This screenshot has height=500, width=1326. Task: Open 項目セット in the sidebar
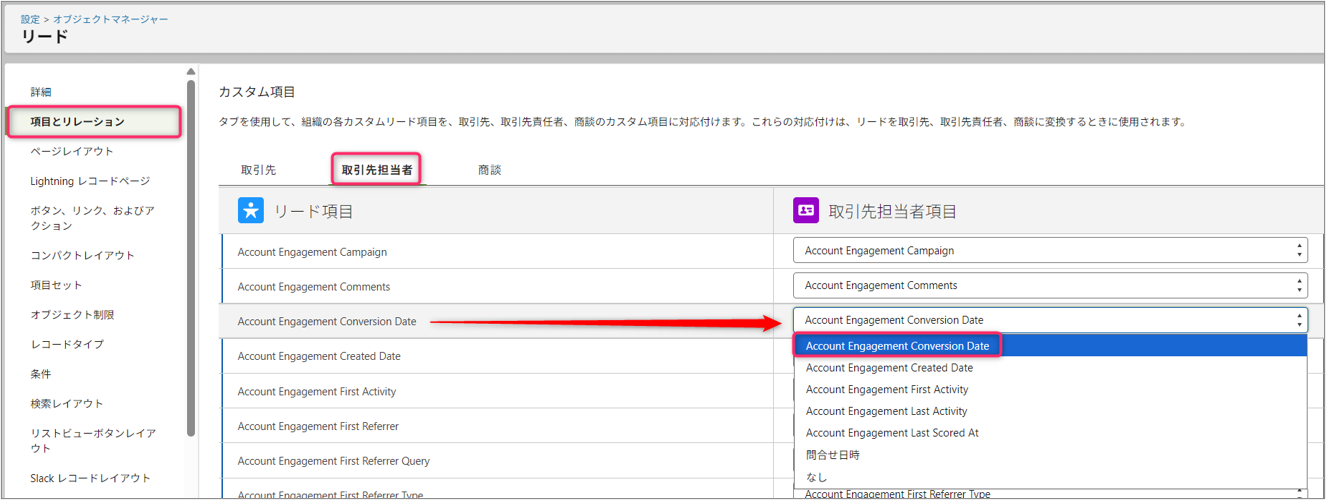pyautogui.click(x=56, y=285)
